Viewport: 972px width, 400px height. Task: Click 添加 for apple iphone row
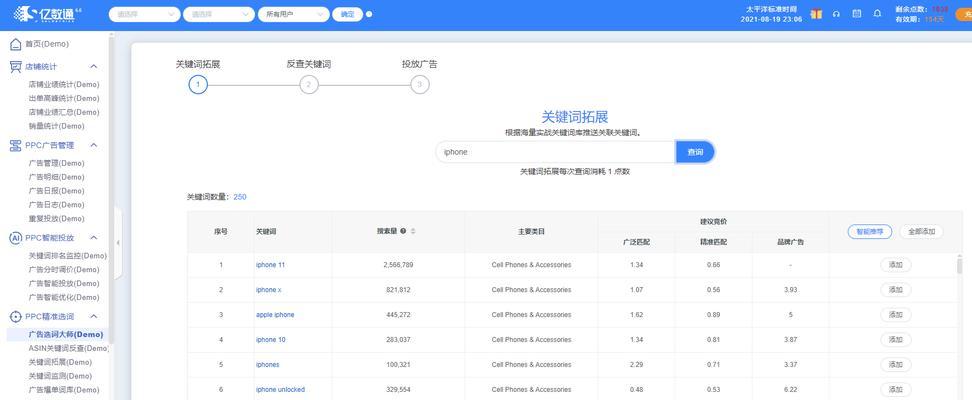click(896, 314)
